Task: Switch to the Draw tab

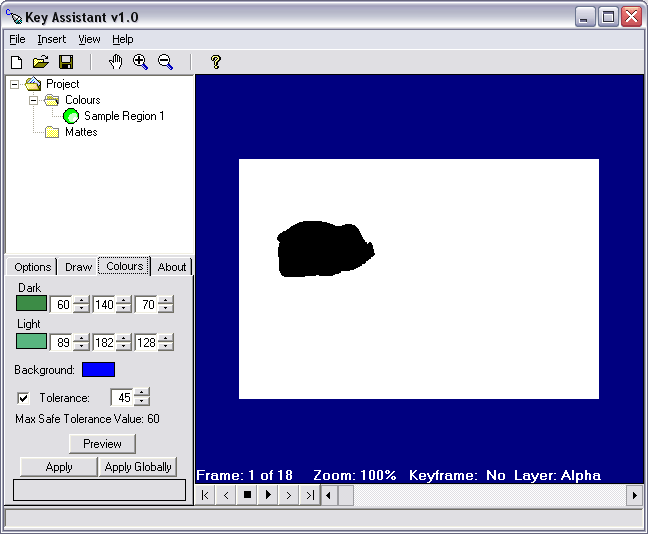Action: [78, 267]
